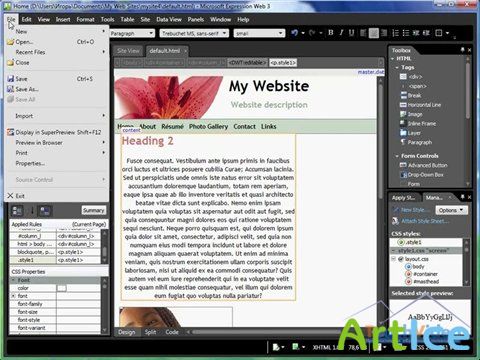Expand Preview in Browser submenu
Image resolution: width=480 pixels, height=360 pixels.
point(57,142)
